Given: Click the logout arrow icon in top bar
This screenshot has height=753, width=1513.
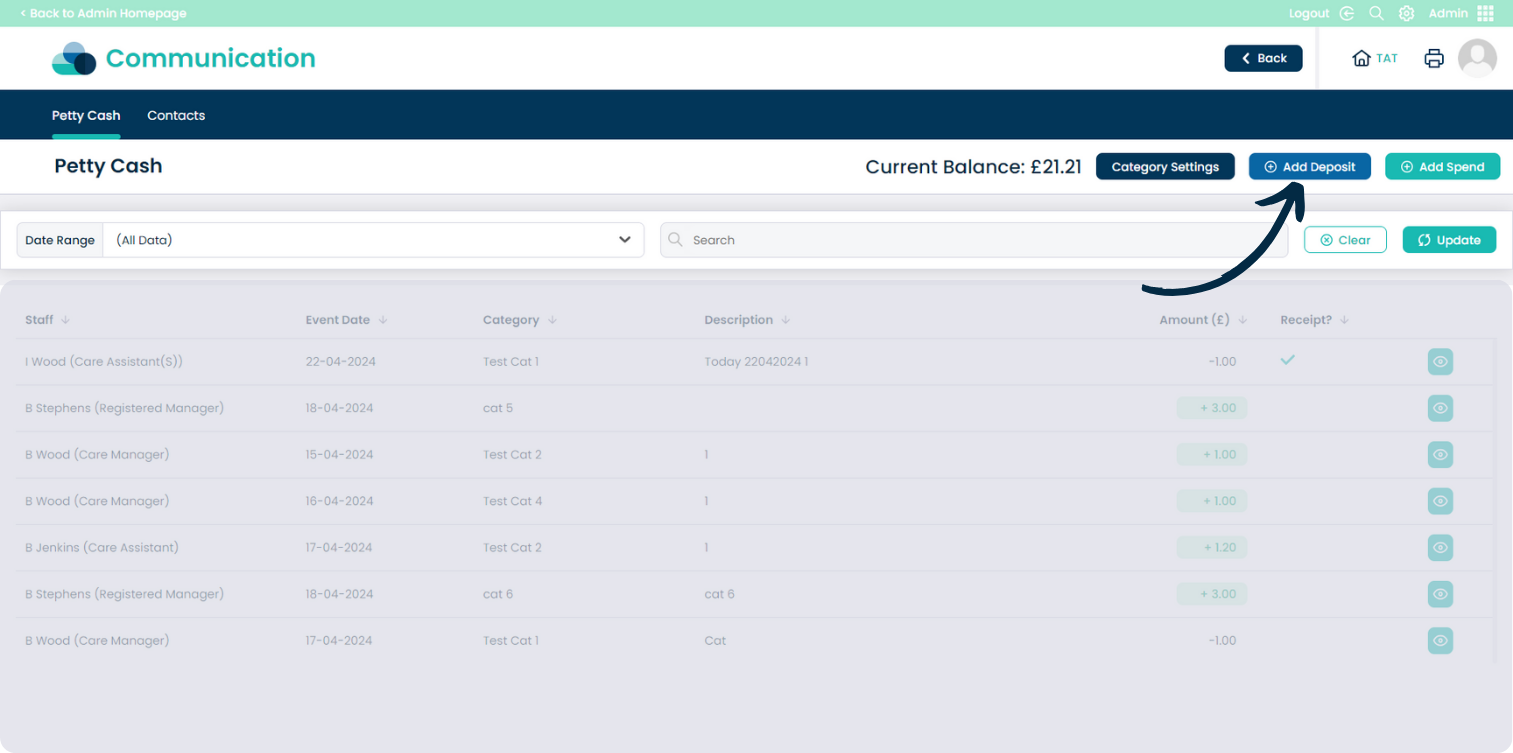Looking at the screenshot, I should (1346, 13).
